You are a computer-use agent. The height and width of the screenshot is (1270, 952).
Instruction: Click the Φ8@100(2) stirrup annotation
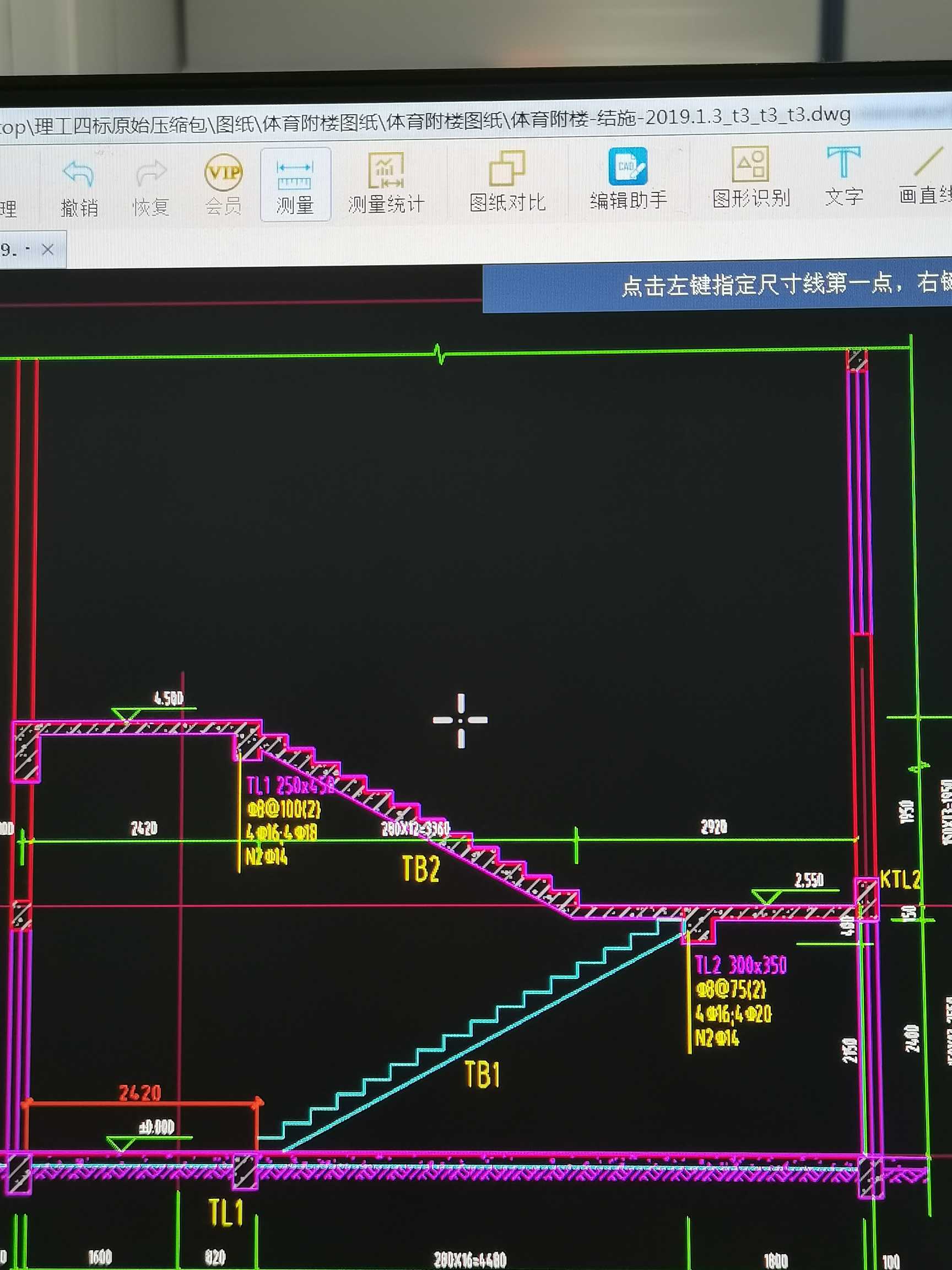click(284, 809)
